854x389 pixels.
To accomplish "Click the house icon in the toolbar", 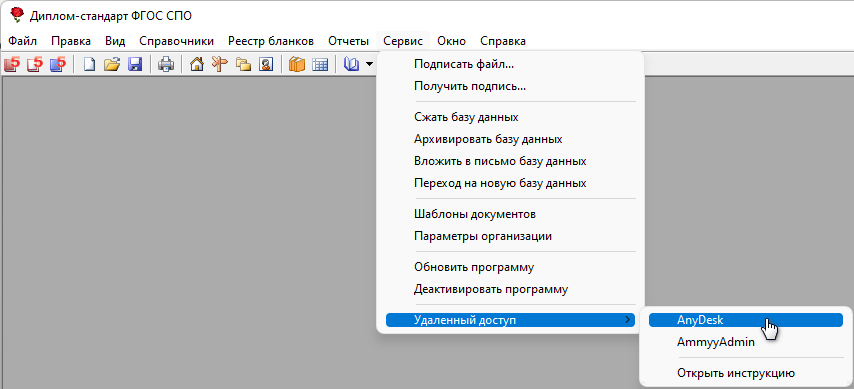I will (x=197, y=65).
